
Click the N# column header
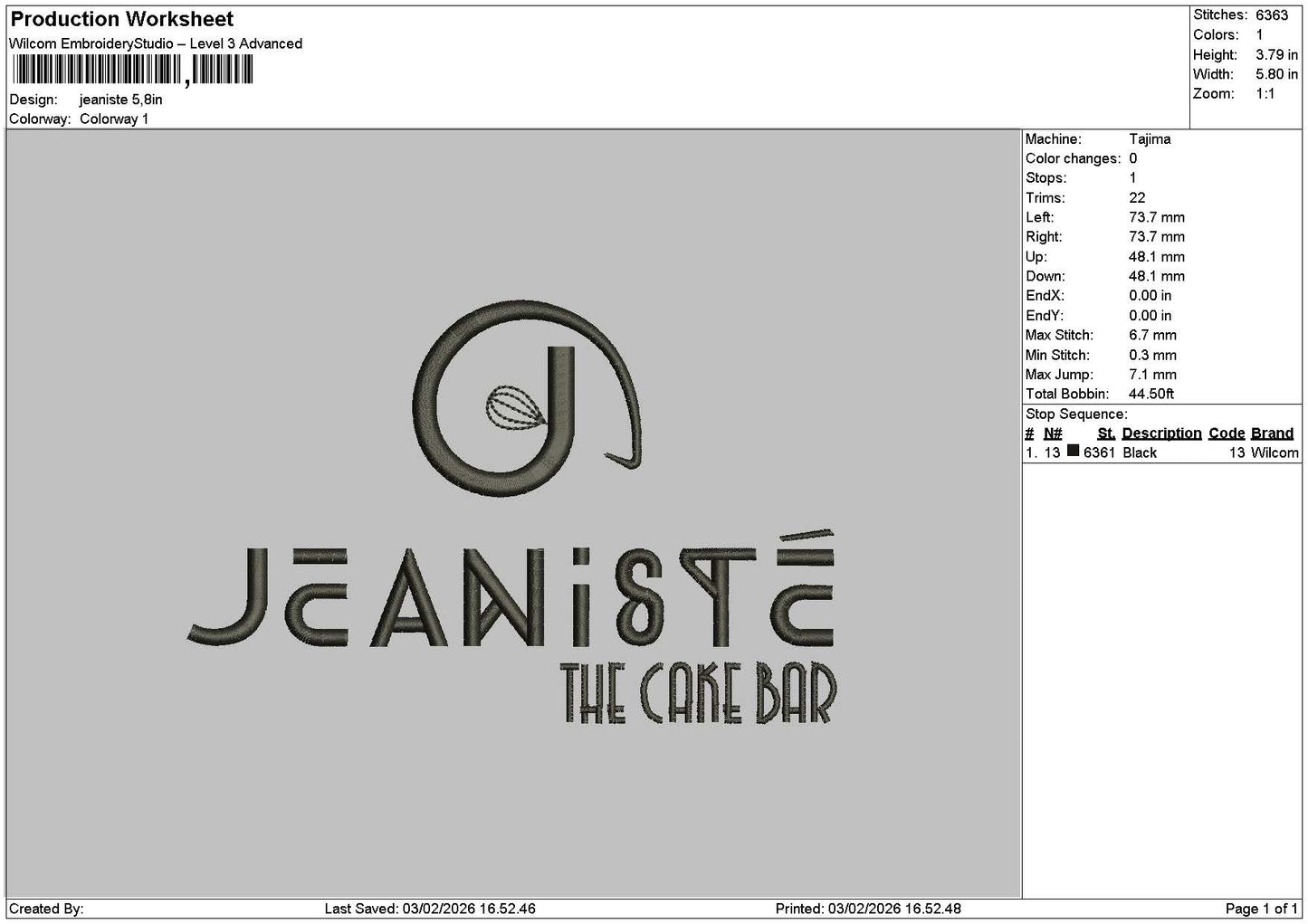[1053, 433]
